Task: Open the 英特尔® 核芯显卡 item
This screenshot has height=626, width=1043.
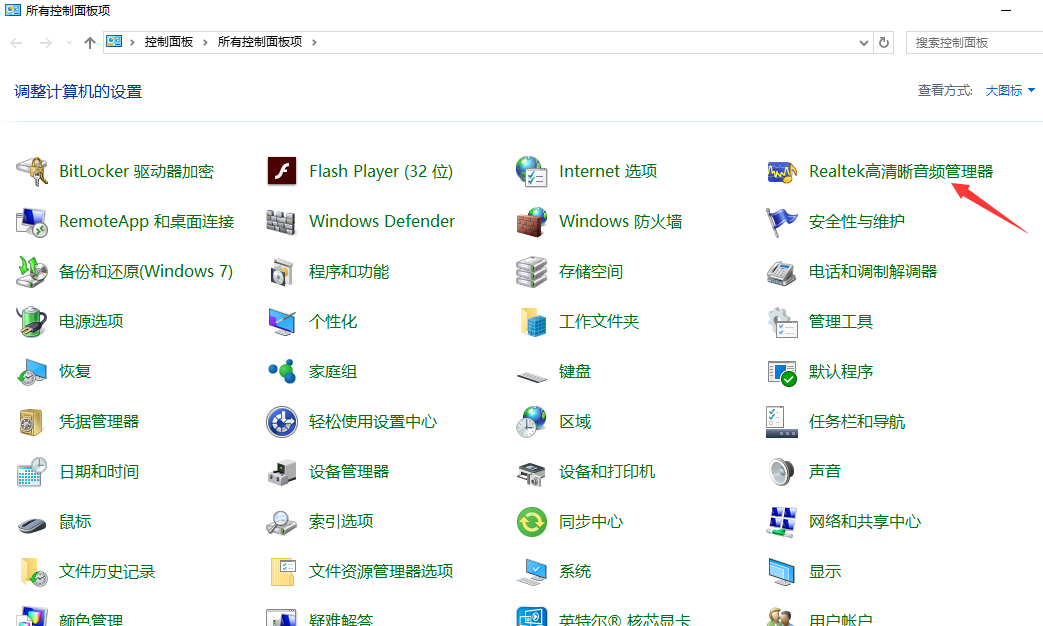Action: coord(603,618)
